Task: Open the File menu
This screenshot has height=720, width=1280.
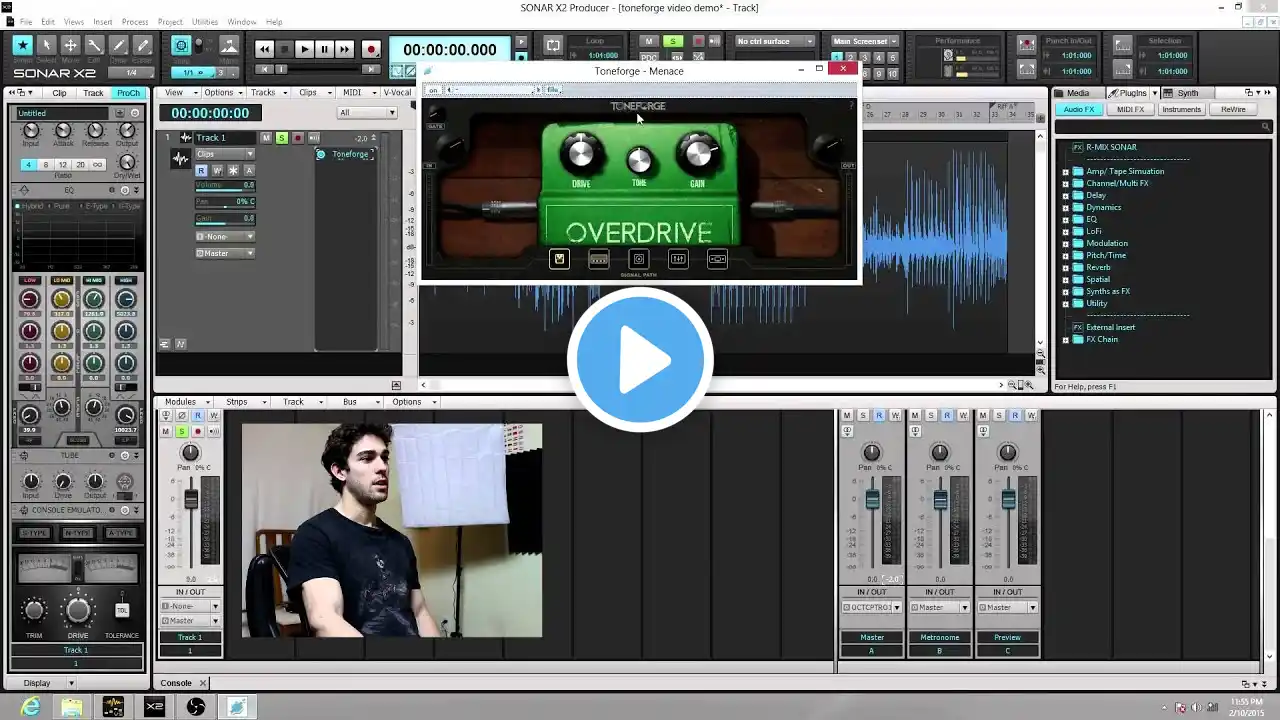Action: tap(26, 22)
